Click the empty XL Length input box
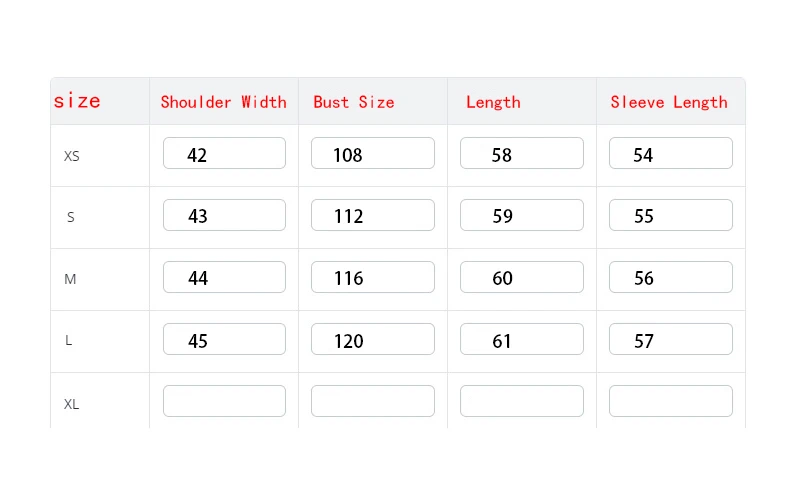Viewport: 800px width, 497px height. pos(521,402)
